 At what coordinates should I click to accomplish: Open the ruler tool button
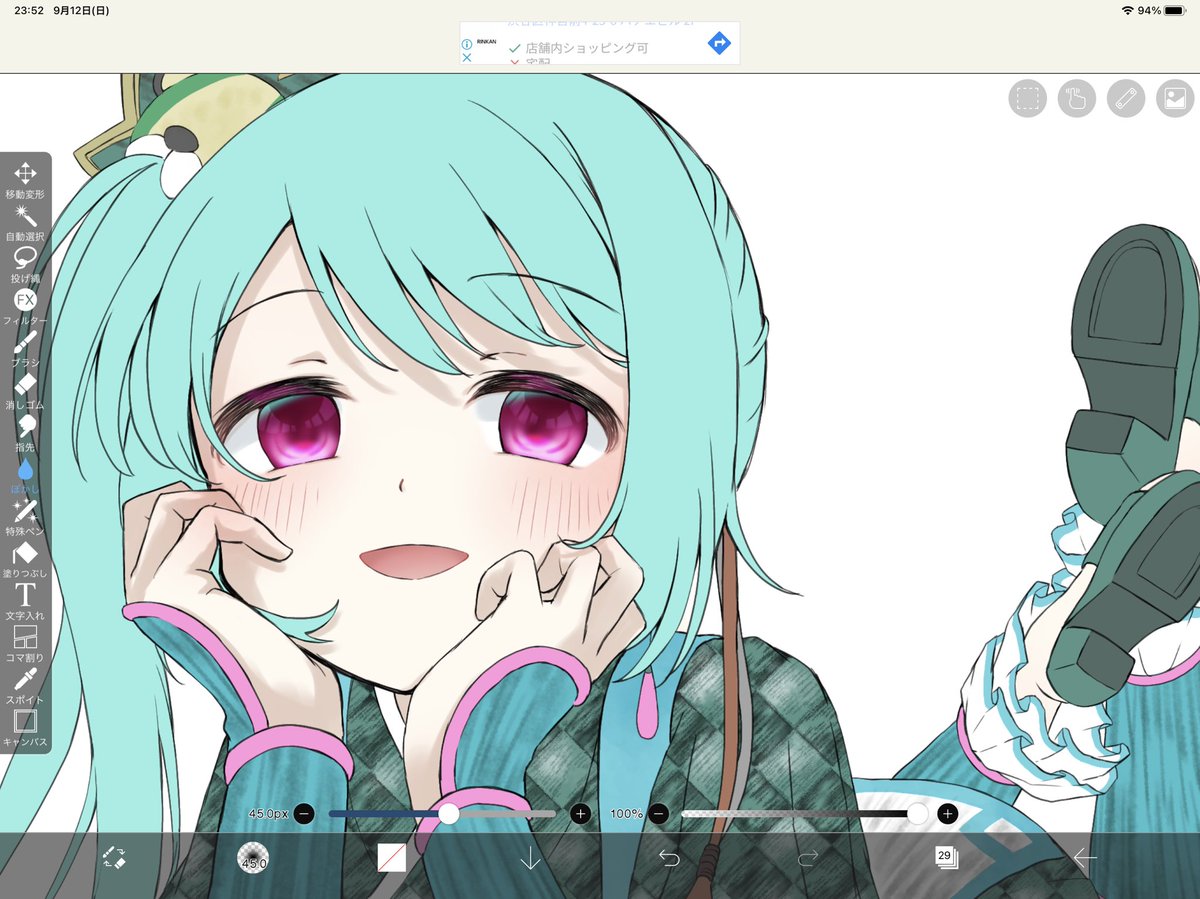1126,98
